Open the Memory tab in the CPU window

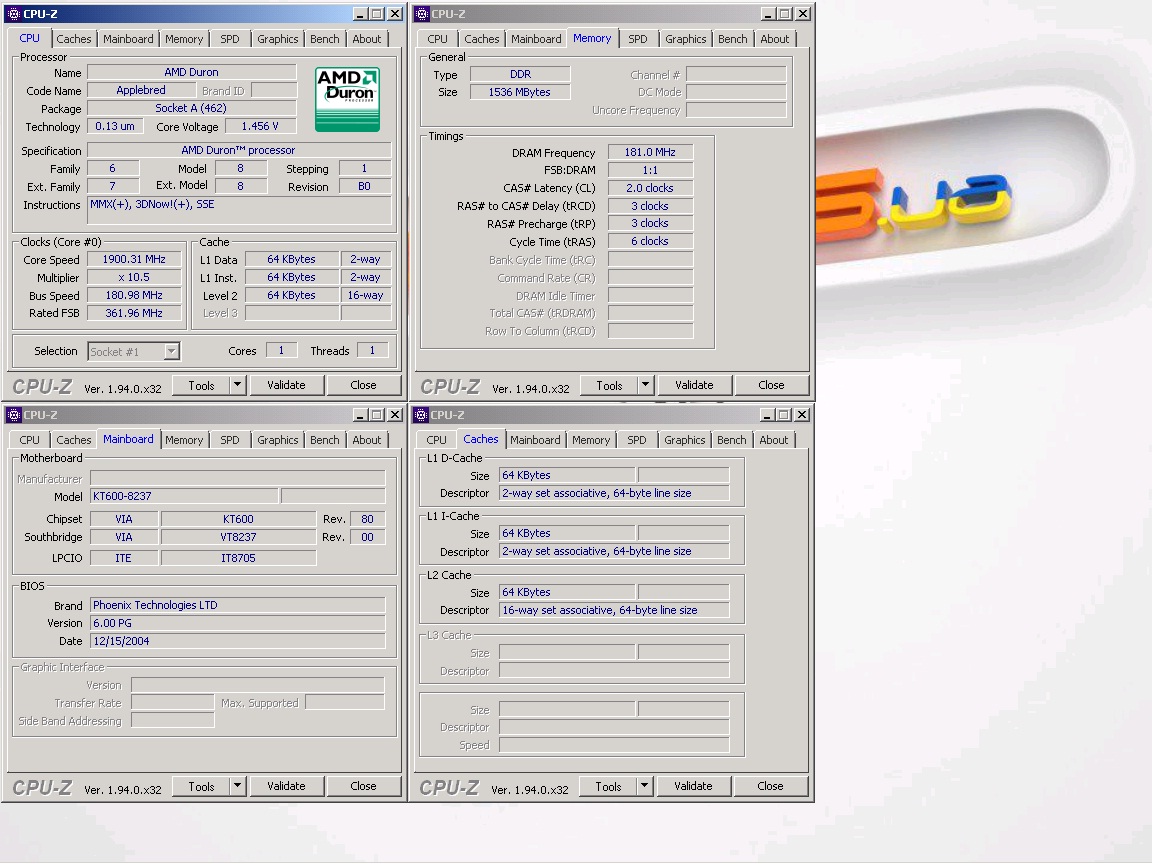coord(184,39)
